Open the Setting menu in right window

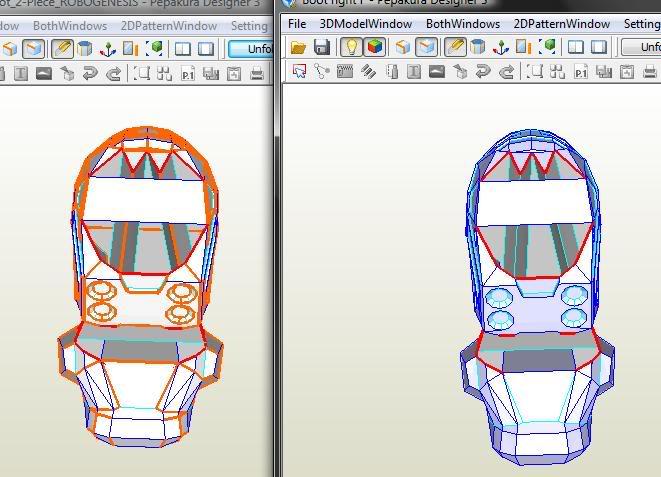pyautogui.click(x=642, y=24)
